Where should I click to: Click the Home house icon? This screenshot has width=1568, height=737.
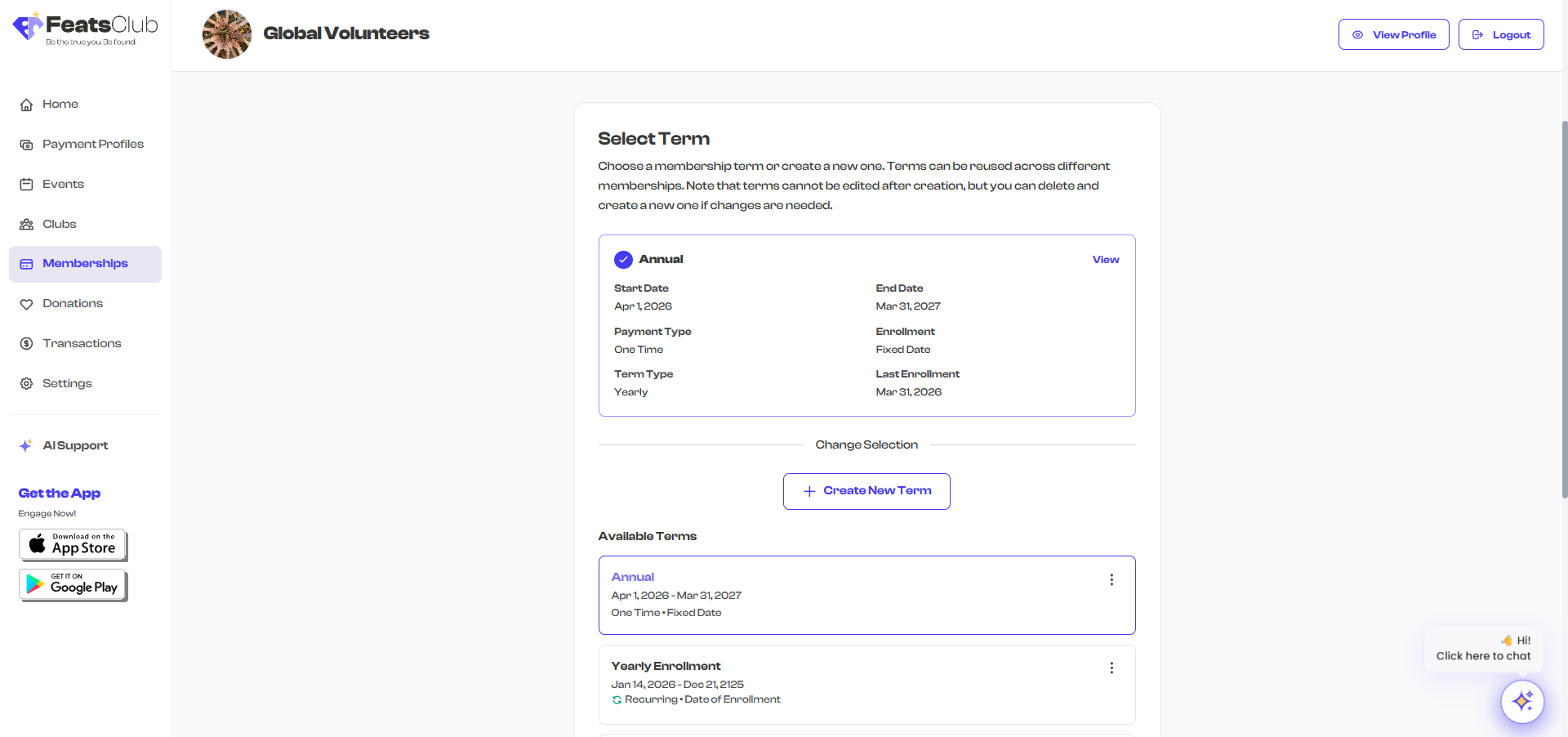pyautogui.click(x=26, y=105)
